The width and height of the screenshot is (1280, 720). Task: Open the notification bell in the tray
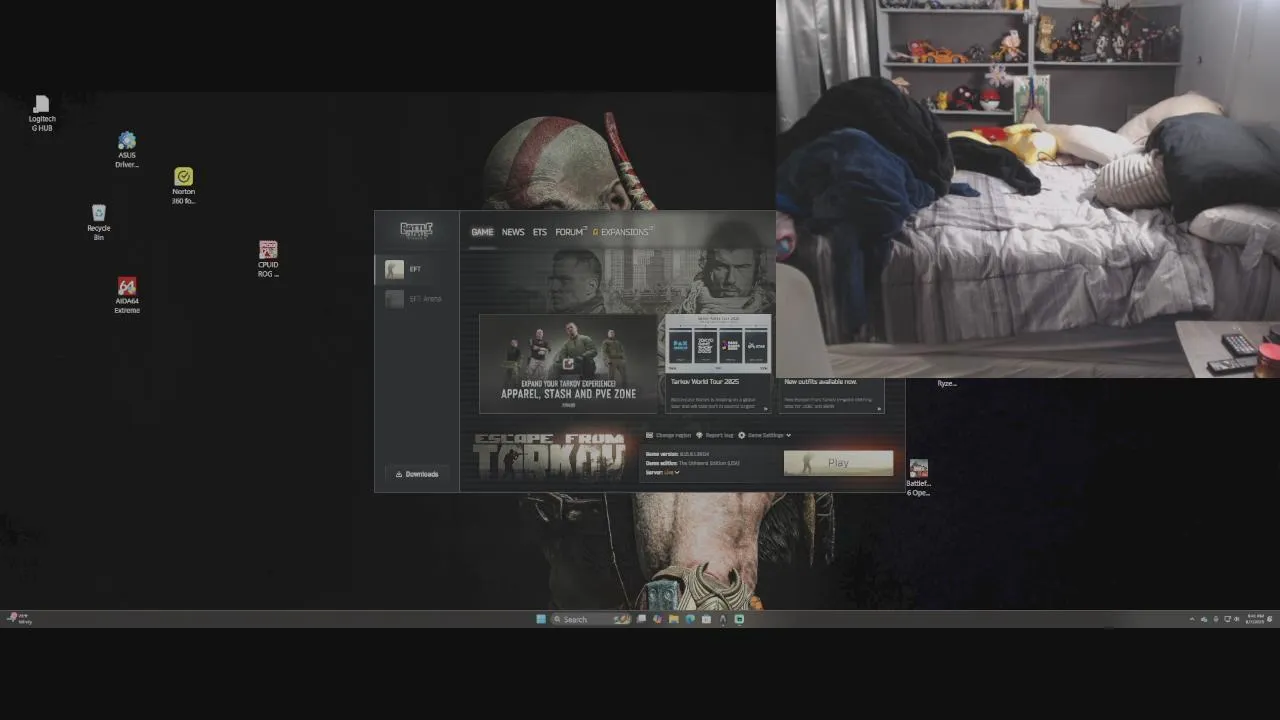pos(1271,619)
